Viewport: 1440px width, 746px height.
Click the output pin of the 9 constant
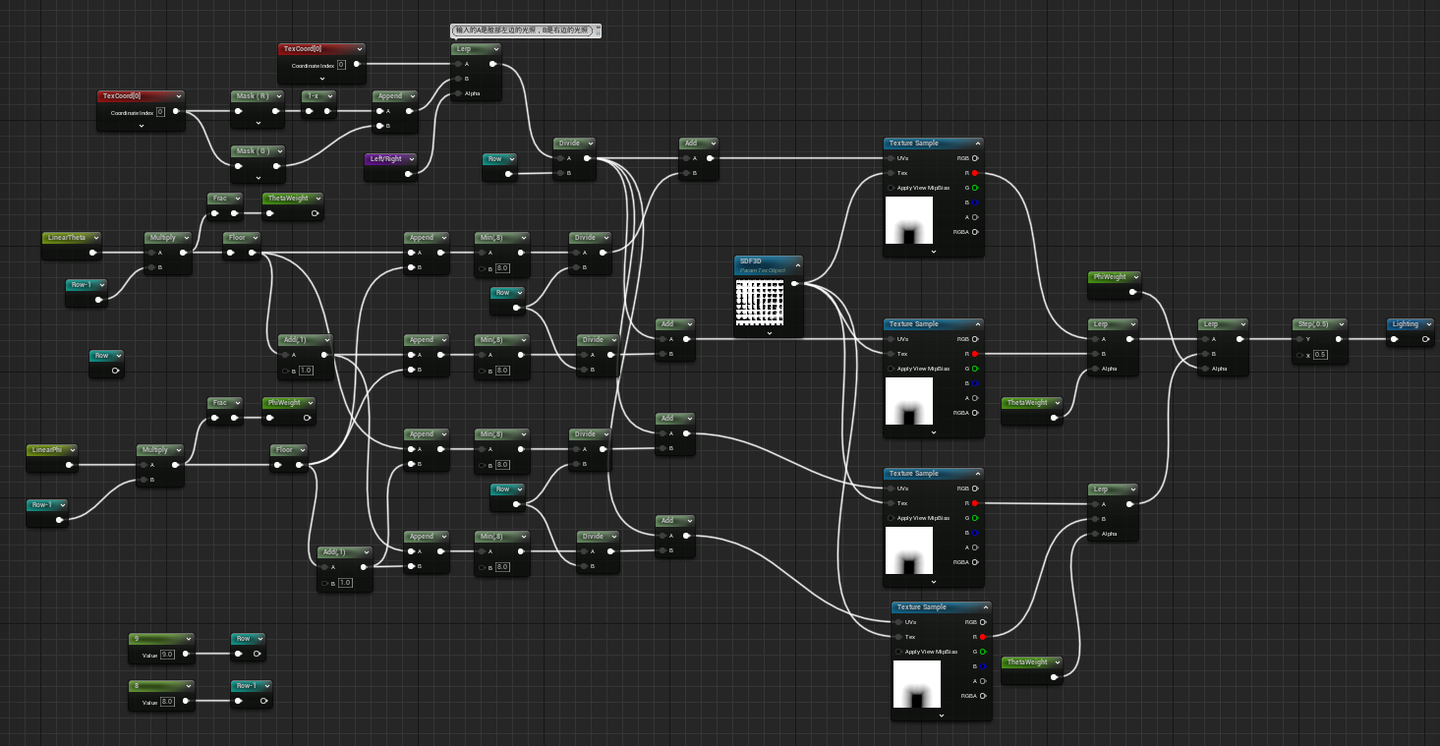tap(185, 654)
